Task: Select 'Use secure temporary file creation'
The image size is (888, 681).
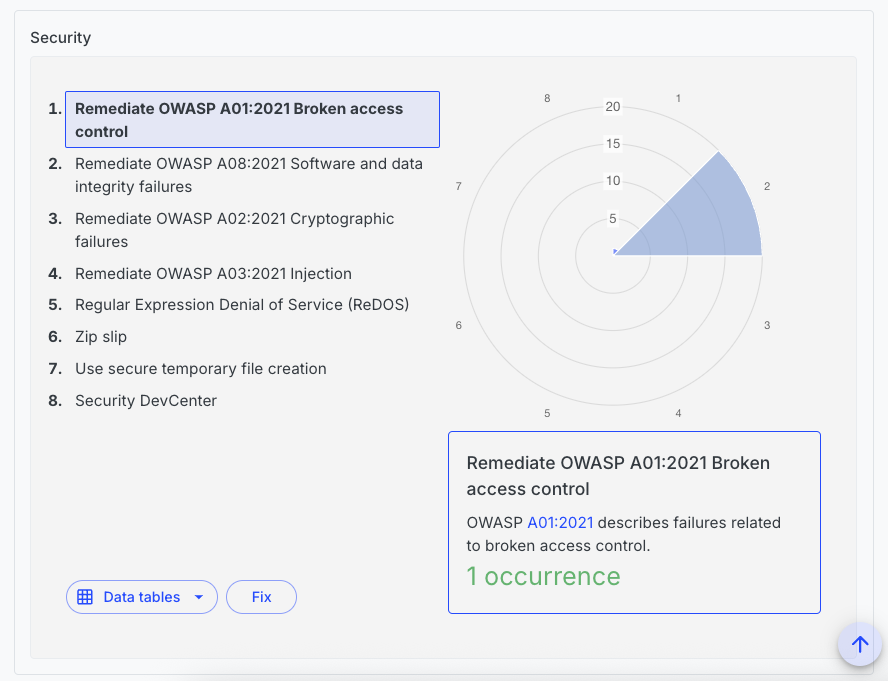Action: pyautogui.click(x=200, y=369)
